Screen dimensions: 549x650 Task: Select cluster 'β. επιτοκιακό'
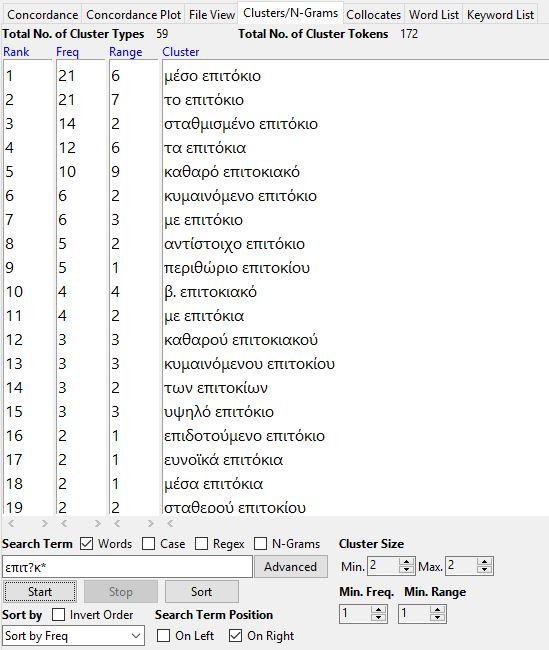(x=210, y=292)
